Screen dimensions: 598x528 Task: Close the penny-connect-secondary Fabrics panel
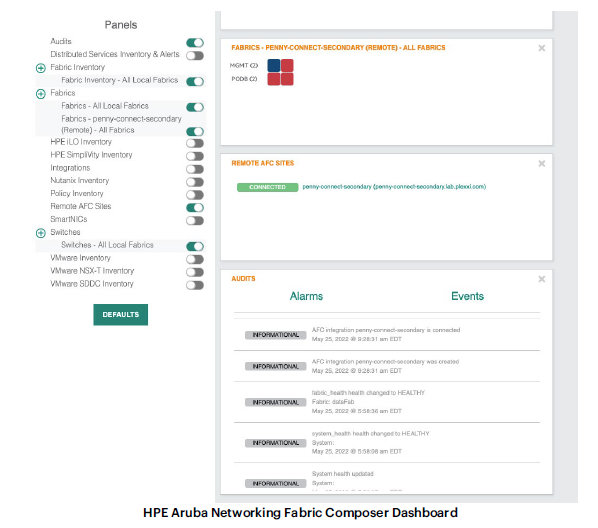(x=542, y=48)
